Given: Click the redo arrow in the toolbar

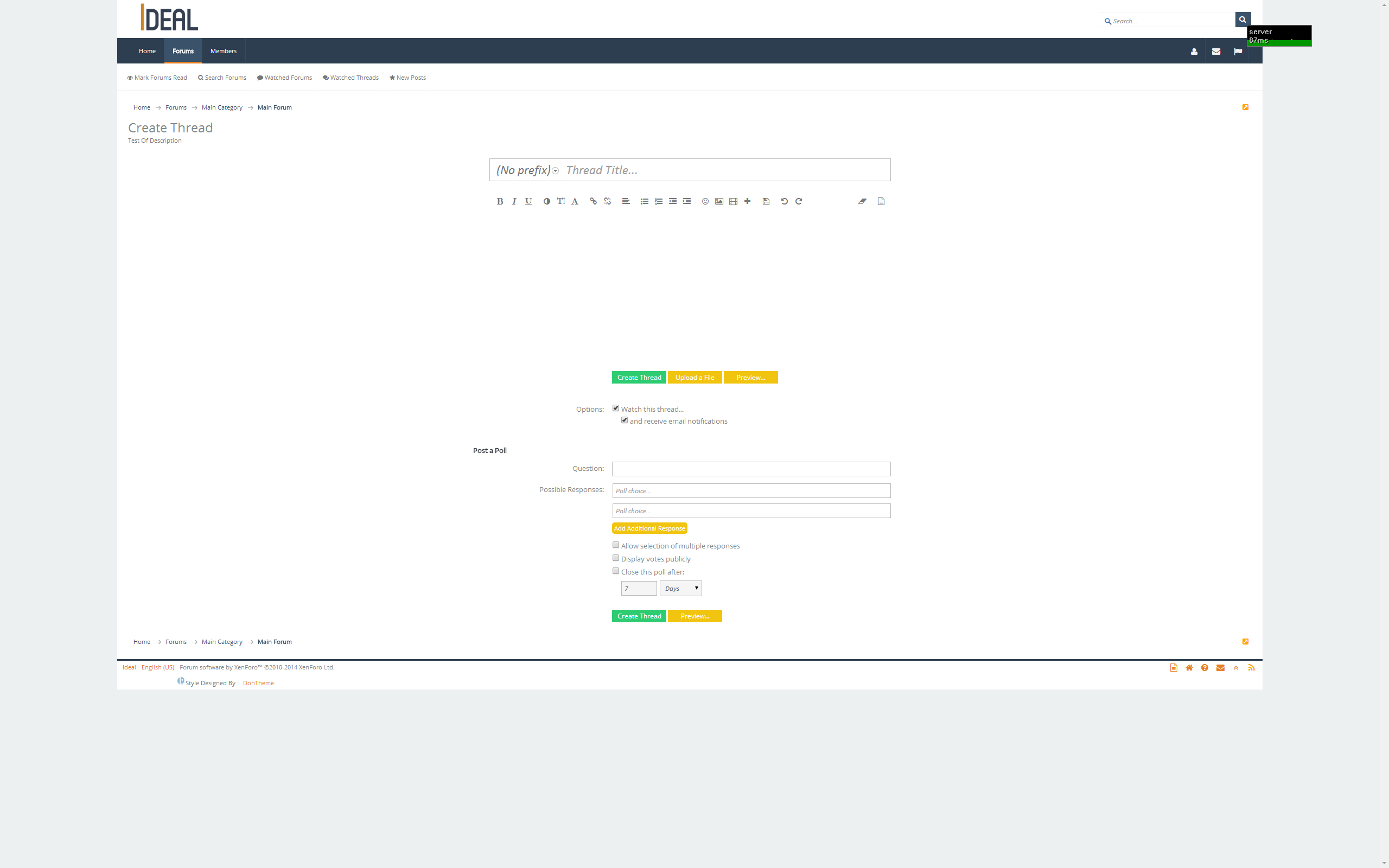Looking at the screenshot, I should click(798, 201).
